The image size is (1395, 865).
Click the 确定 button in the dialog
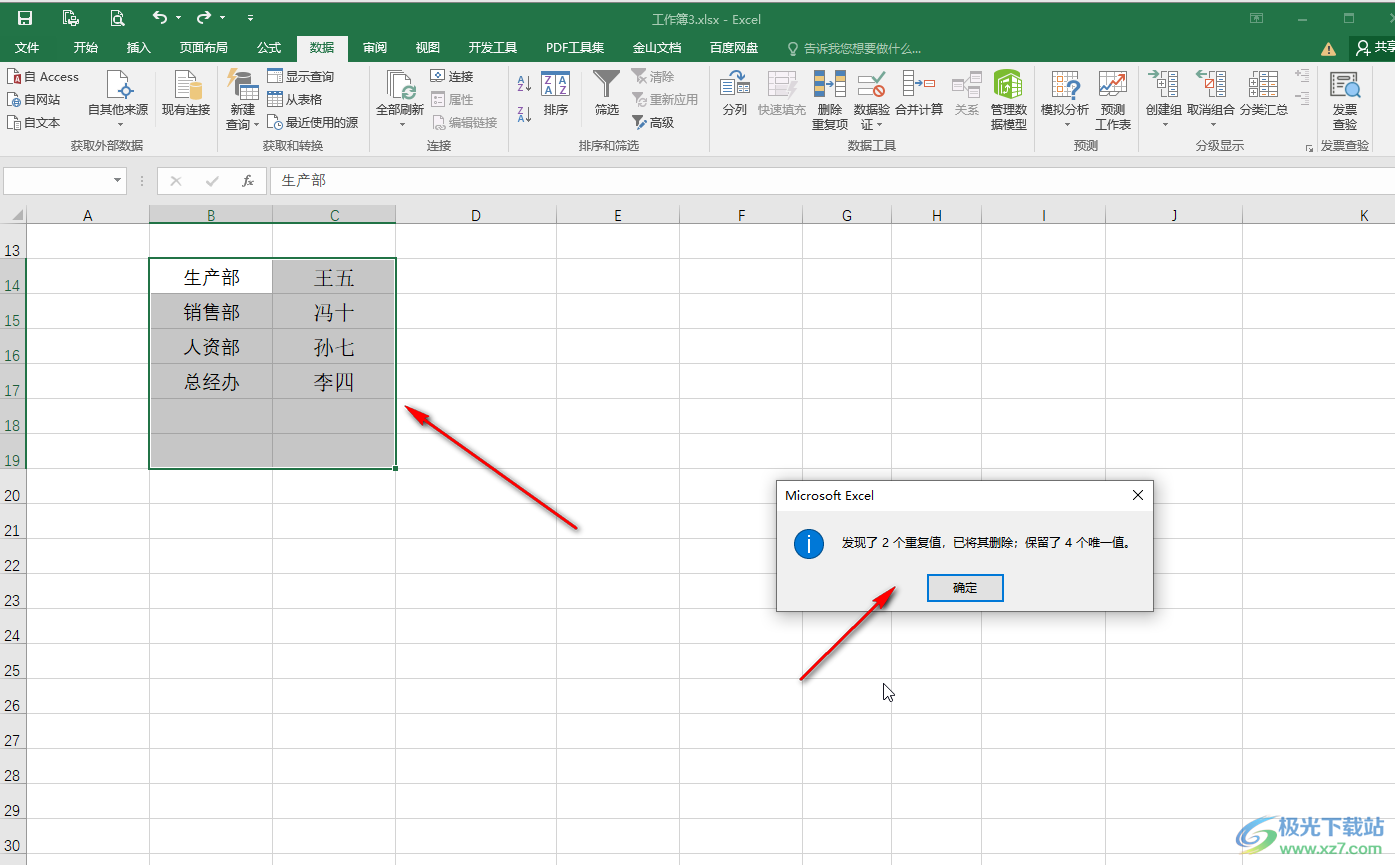[964, 588]
